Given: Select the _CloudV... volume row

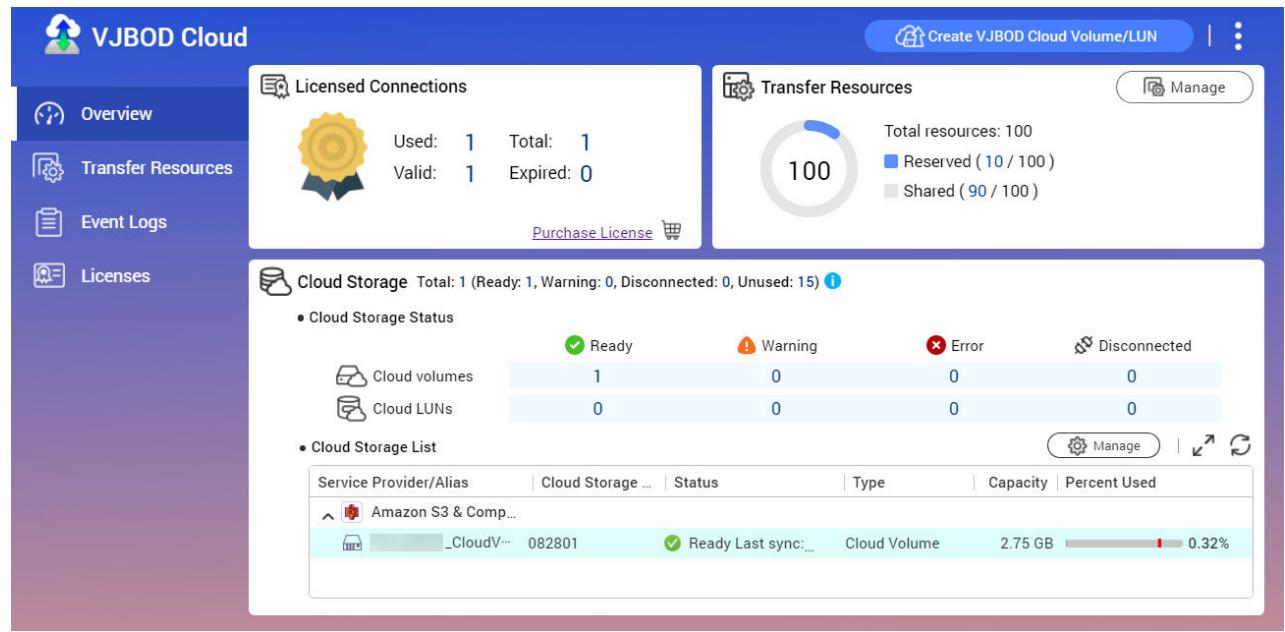Looking at the screenshot, I should point(781,544).
